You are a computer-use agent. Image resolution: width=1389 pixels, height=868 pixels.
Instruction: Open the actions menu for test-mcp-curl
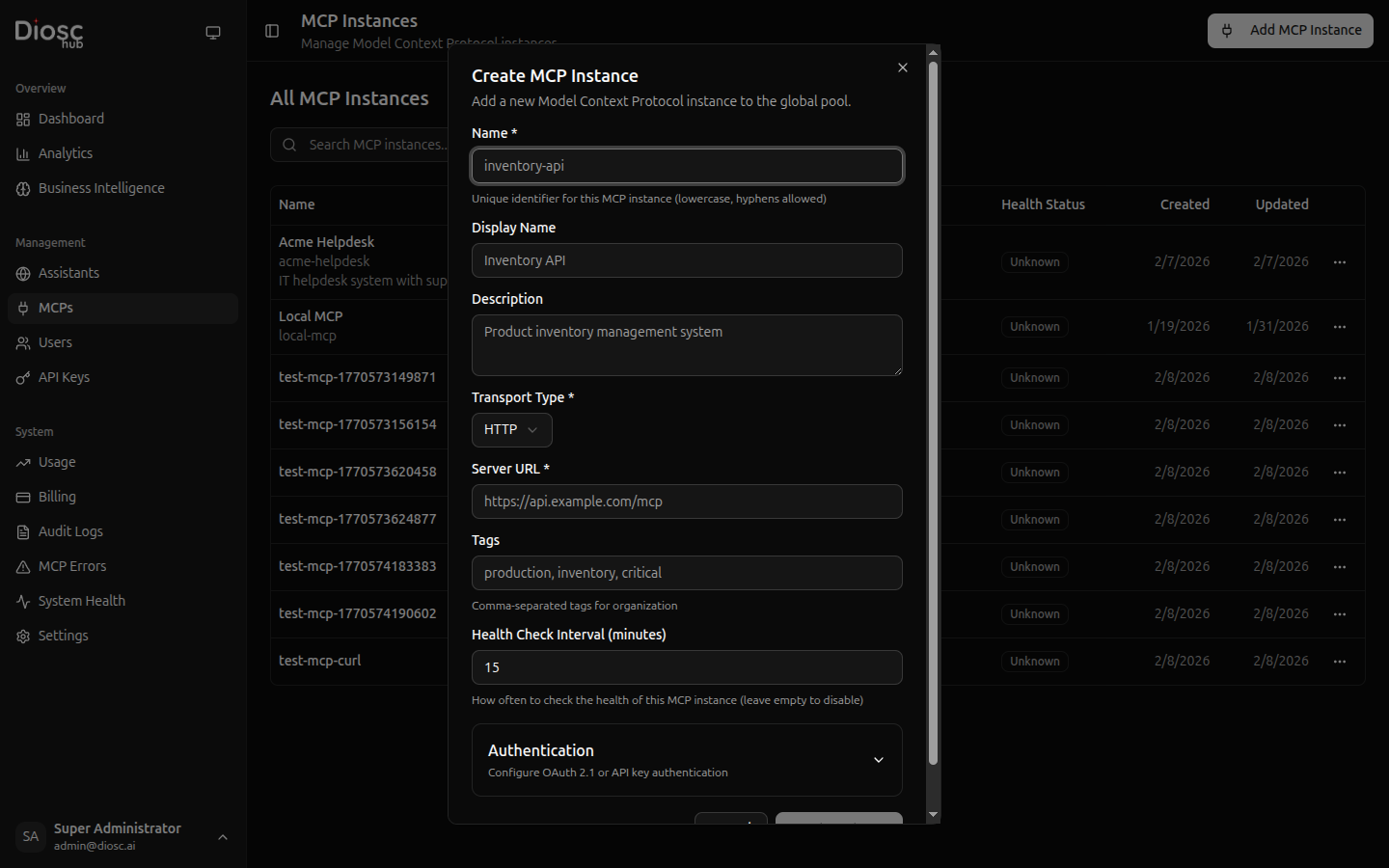1340,662
